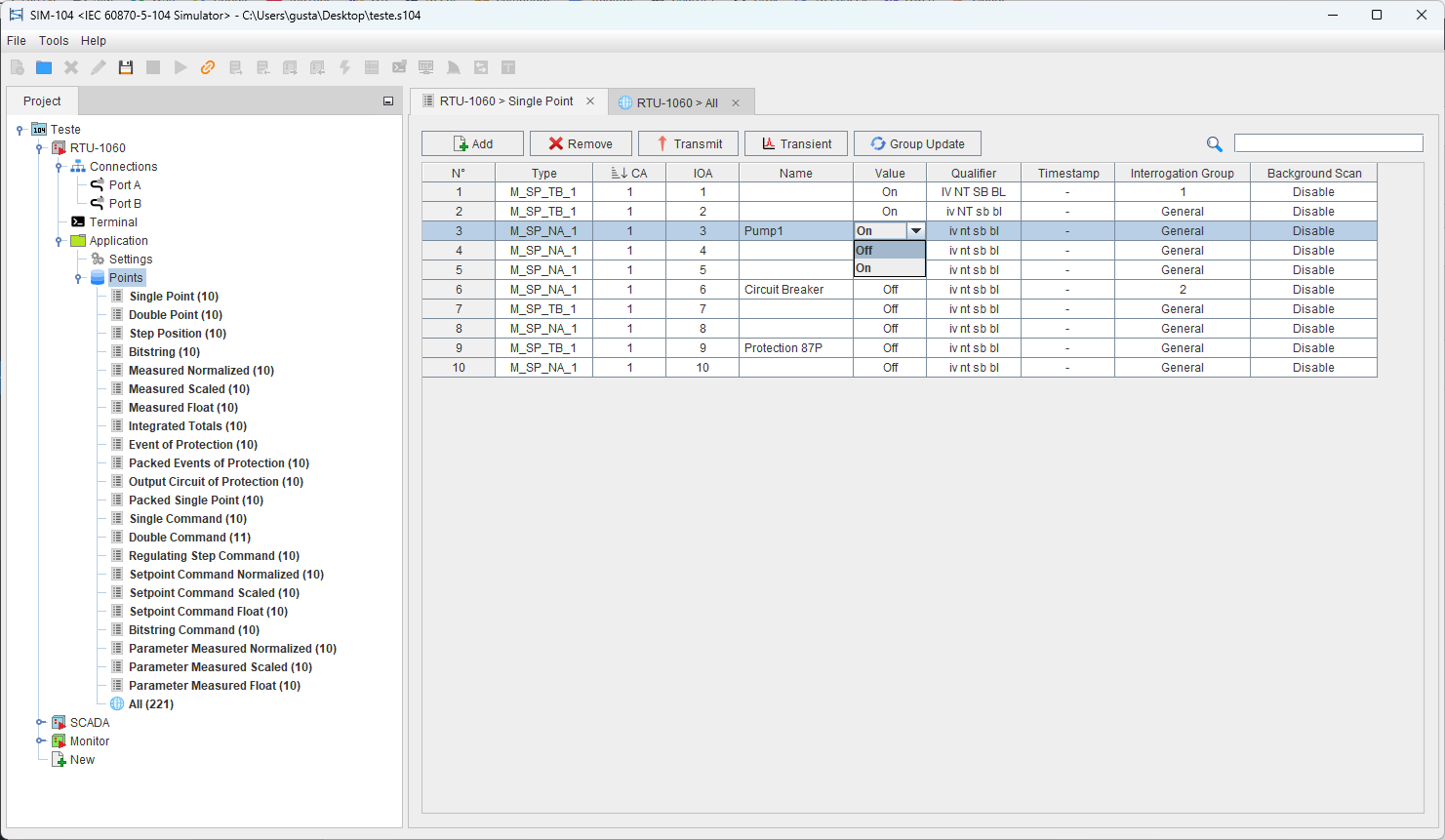
Task: Click the blue open folder toolbar icon
Action: pyautogui.click(x=44, y=67)
